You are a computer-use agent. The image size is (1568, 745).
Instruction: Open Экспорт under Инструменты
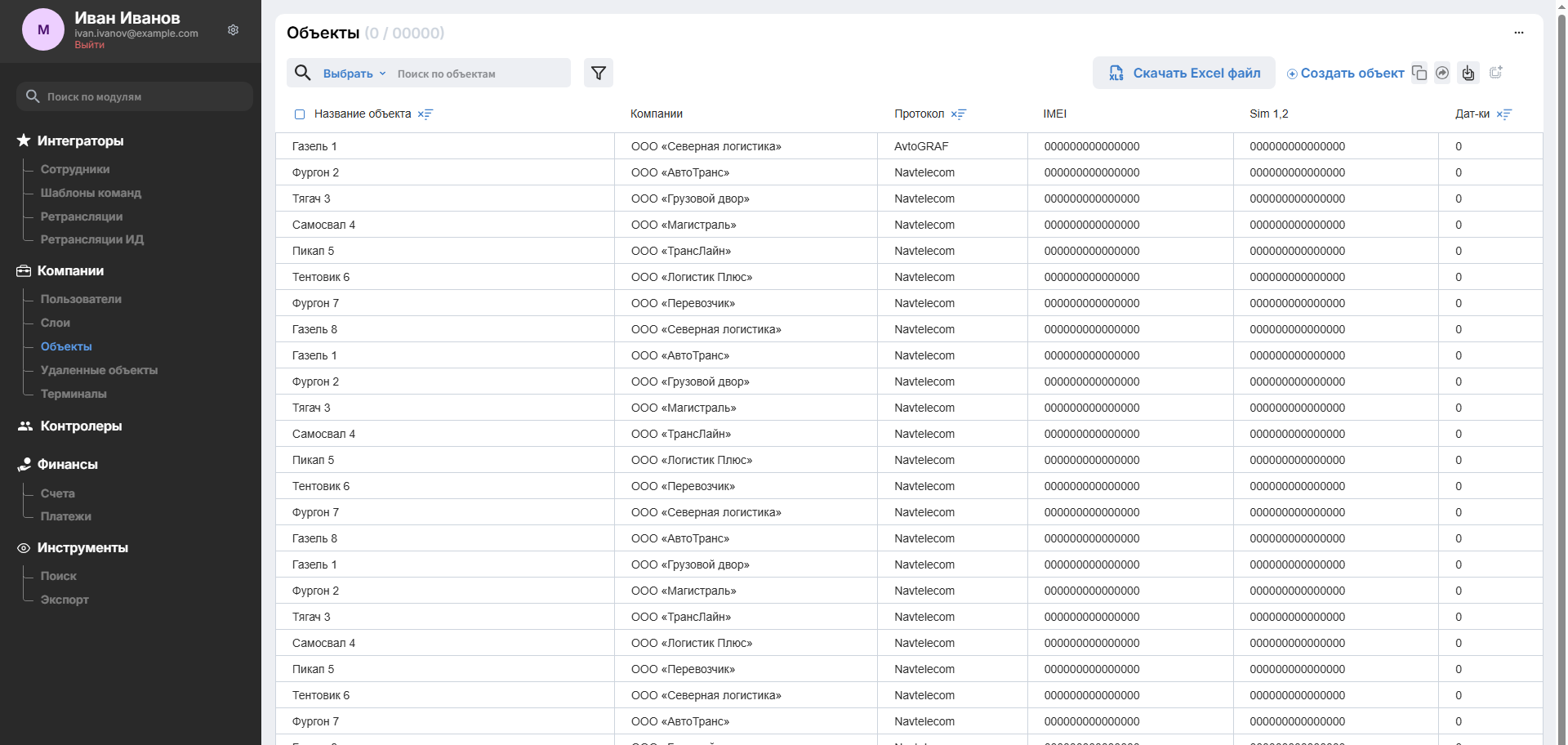65,600
